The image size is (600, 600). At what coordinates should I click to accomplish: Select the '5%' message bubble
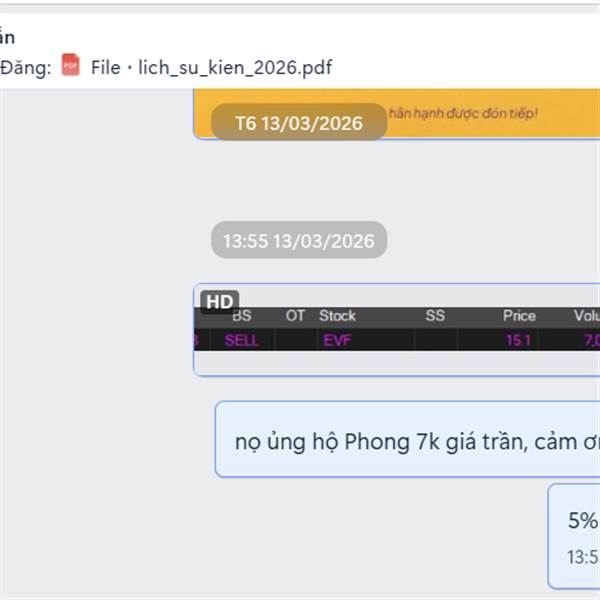pyautogui.click(x=574, y=536)
